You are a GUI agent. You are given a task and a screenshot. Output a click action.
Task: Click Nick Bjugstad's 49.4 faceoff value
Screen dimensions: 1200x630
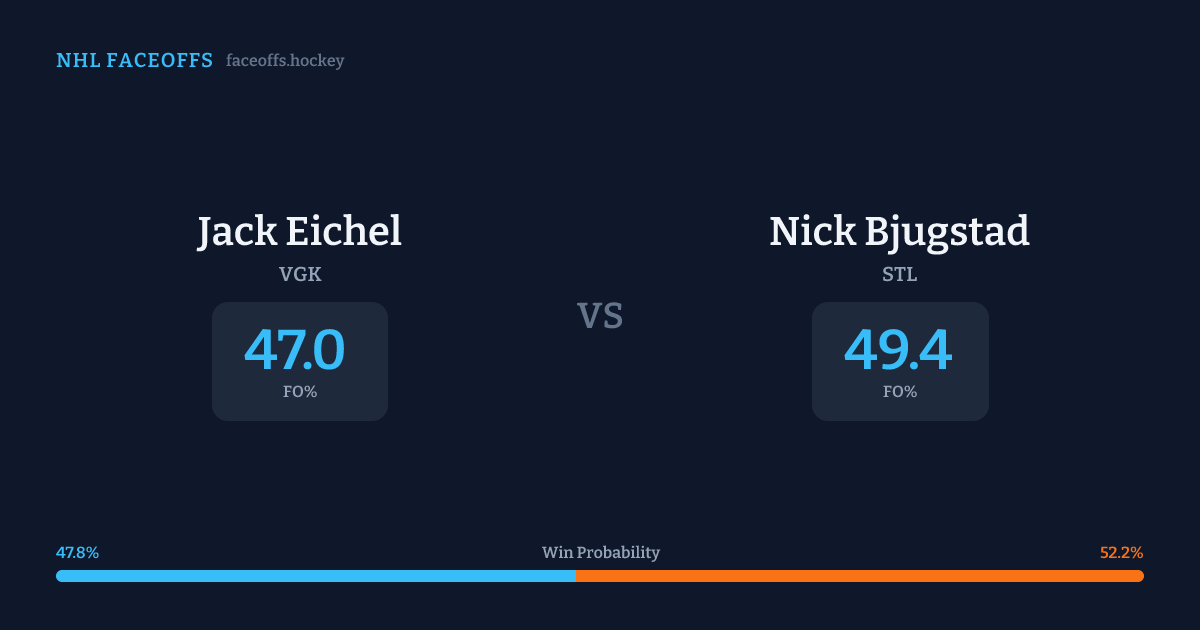pyautogui.click(x=898, y=351)
